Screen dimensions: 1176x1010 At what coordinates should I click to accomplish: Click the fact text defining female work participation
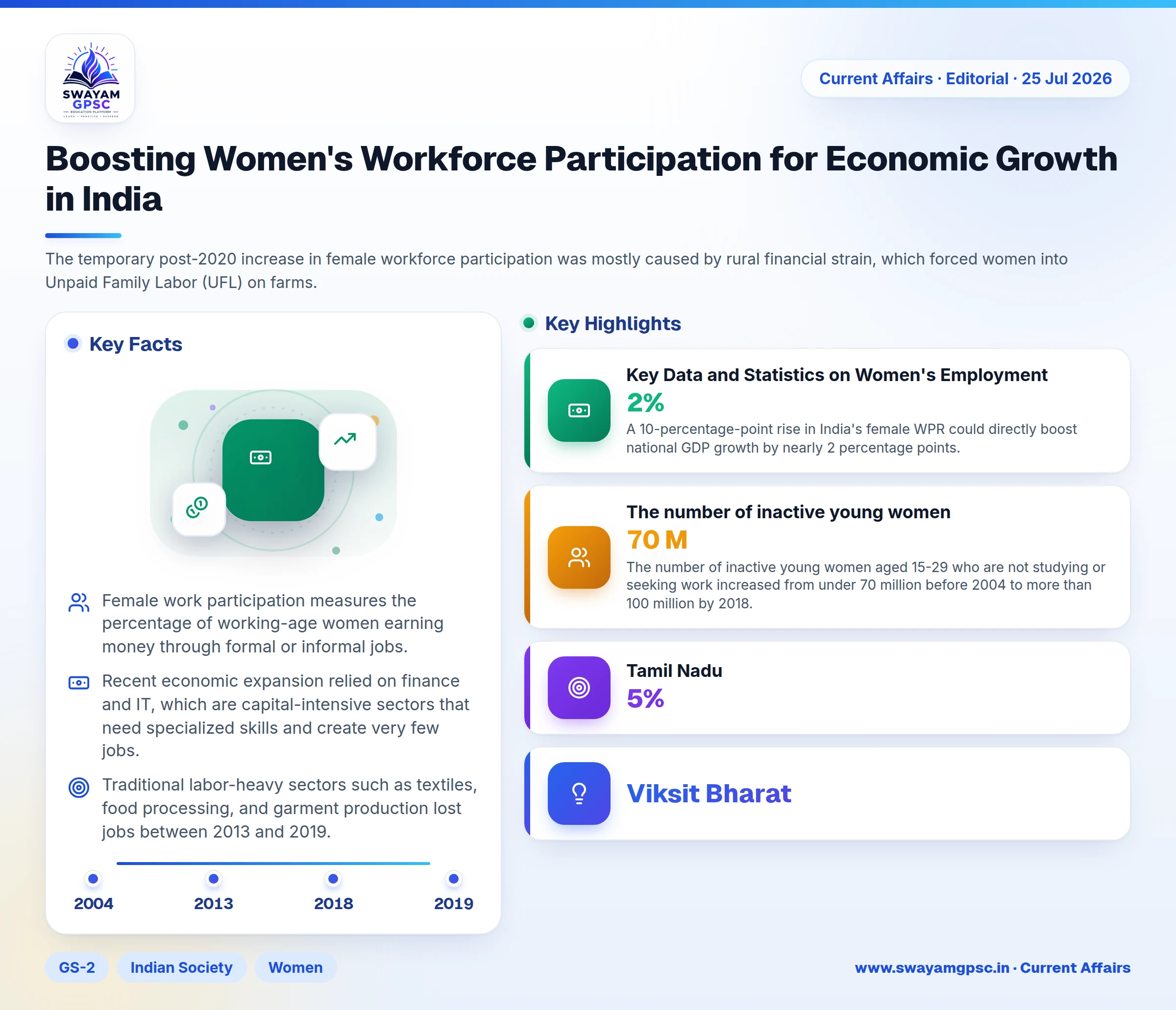point(273,623)
